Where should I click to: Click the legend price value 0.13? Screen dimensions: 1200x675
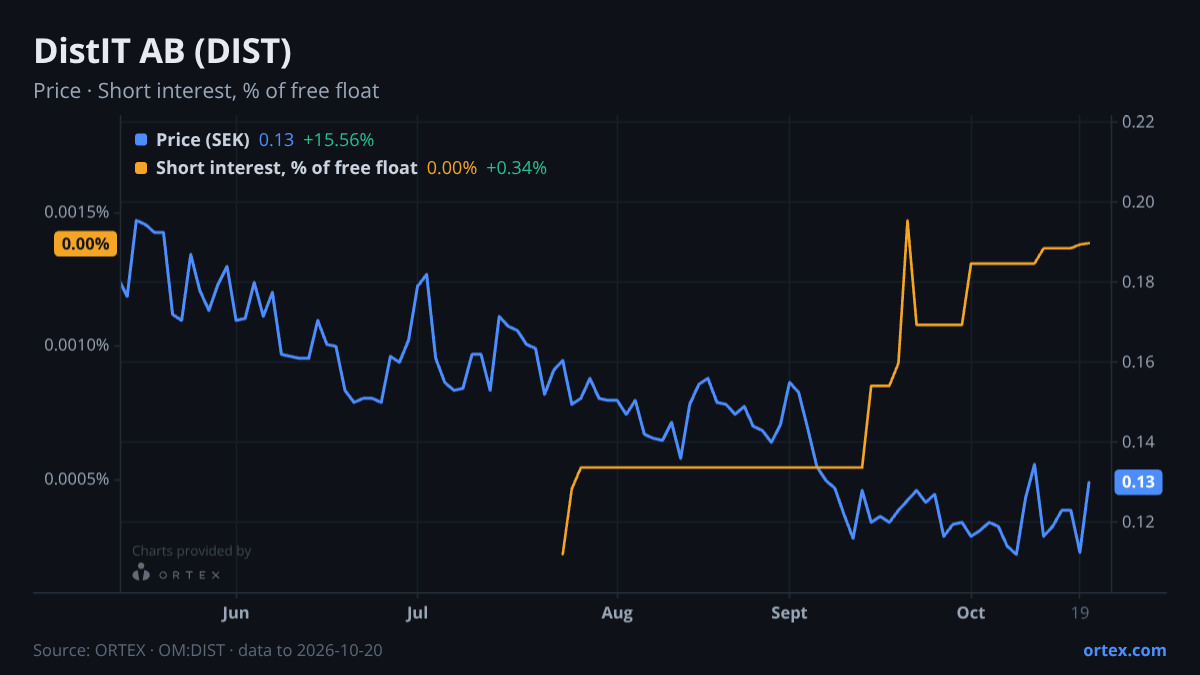tap(276, 141)
